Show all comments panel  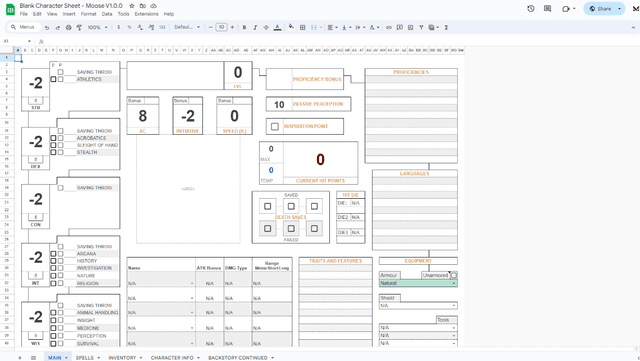click(547, 9)
